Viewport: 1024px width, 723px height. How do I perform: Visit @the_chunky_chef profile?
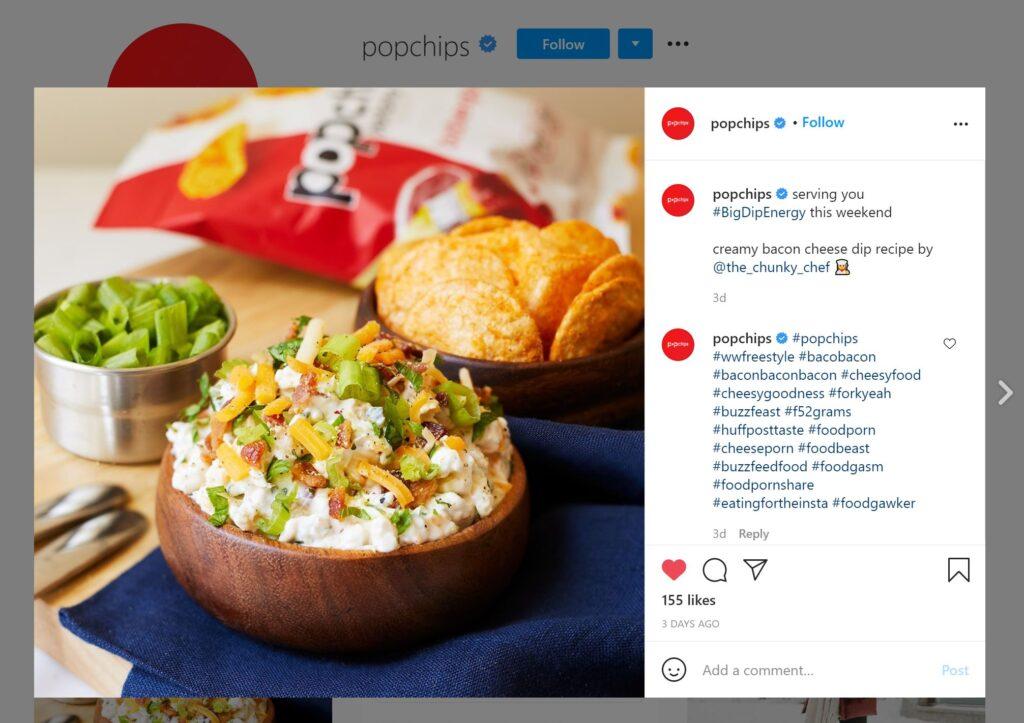pos(771,267)
